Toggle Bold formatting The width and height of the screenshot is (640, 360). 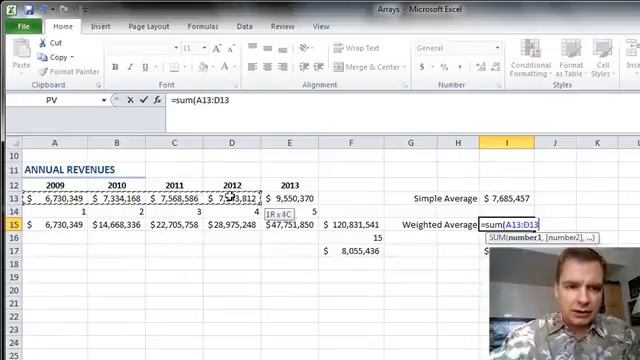point(115,67)
